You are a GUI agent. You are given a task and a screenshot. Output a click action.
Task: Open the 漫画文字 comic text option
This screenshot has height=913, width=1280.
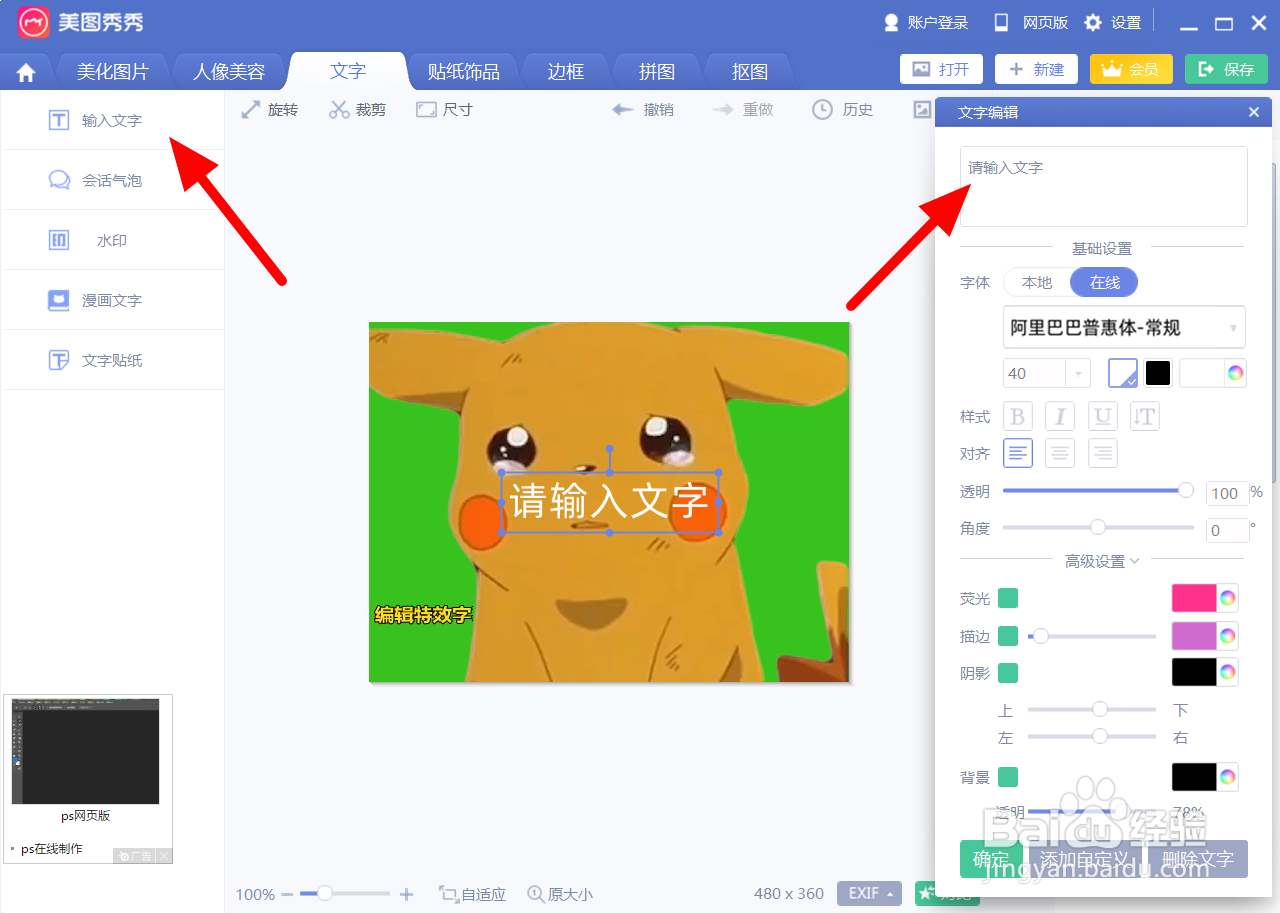(96, 300)
